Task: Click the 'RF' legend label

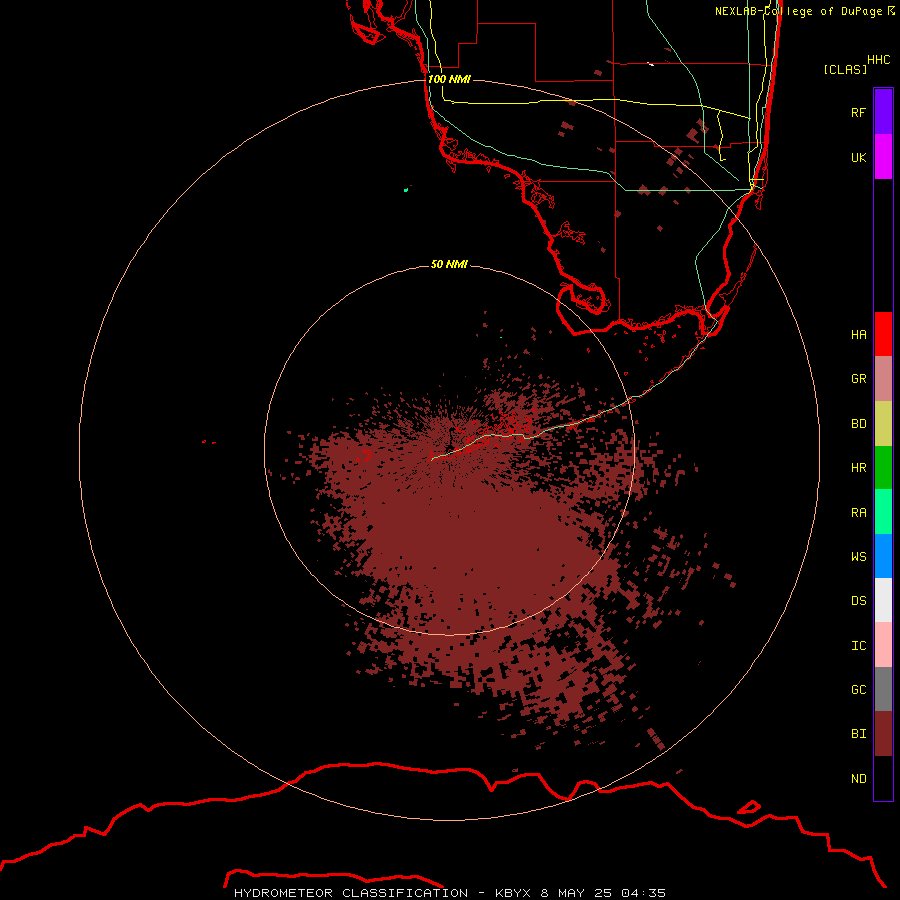Action: coord(859,112)
